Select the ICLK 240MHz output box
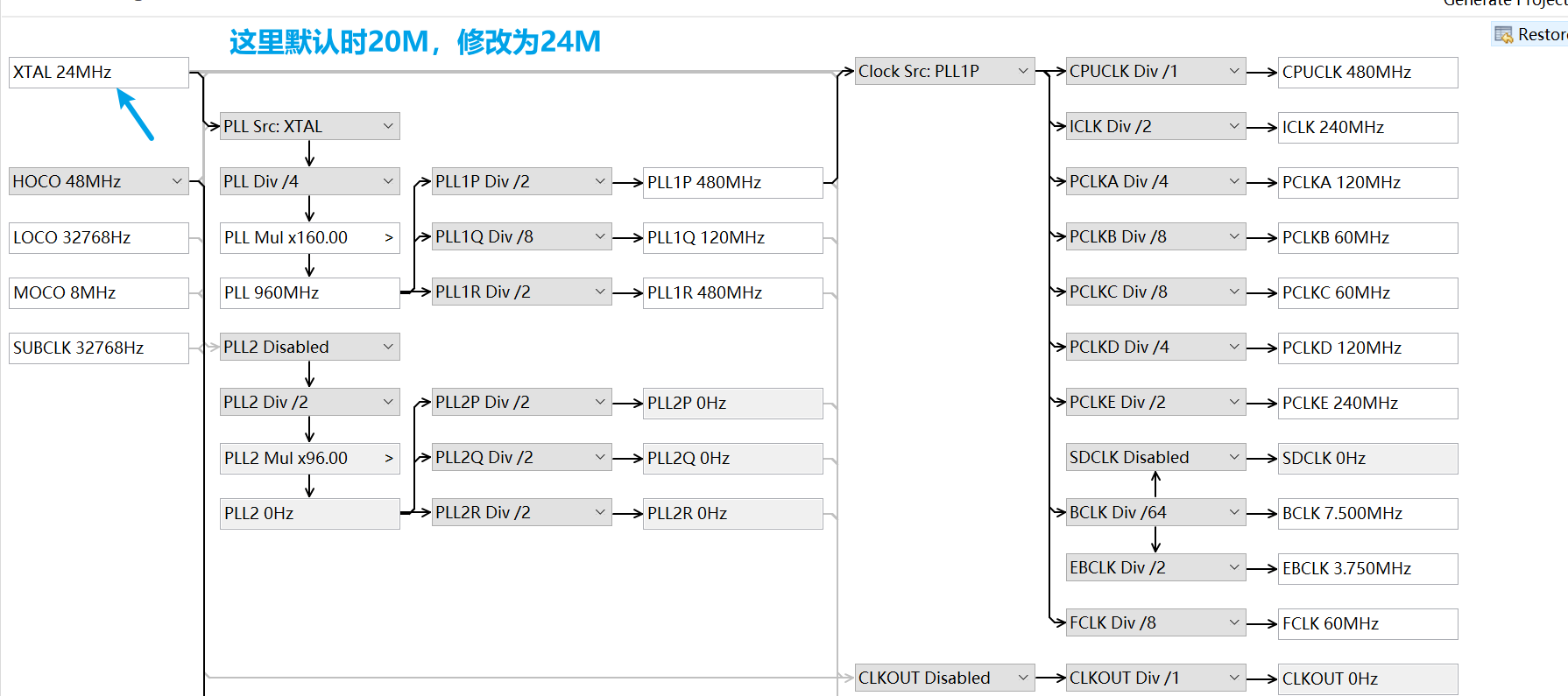Screen dimensions: 1568x696 1368,128
